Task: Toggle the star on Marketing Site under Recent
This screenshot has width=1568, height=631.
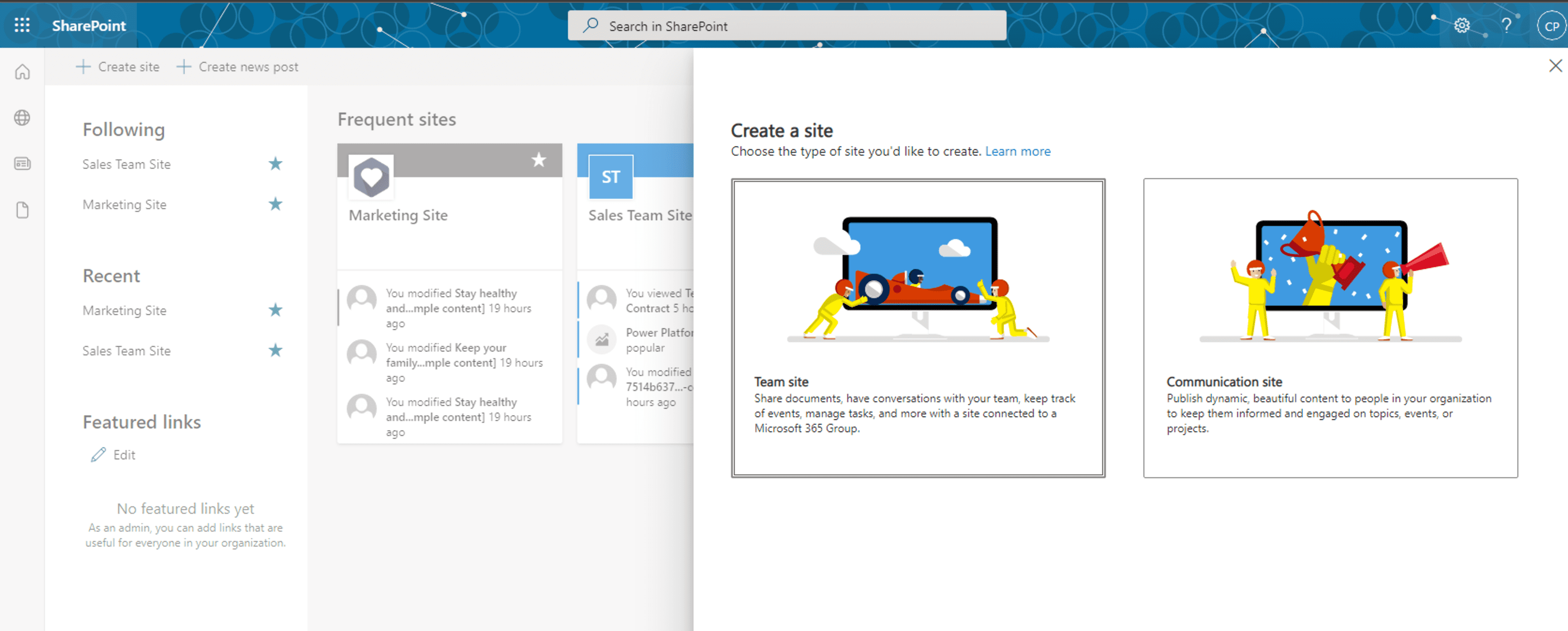Action: (x=275, y=310)
